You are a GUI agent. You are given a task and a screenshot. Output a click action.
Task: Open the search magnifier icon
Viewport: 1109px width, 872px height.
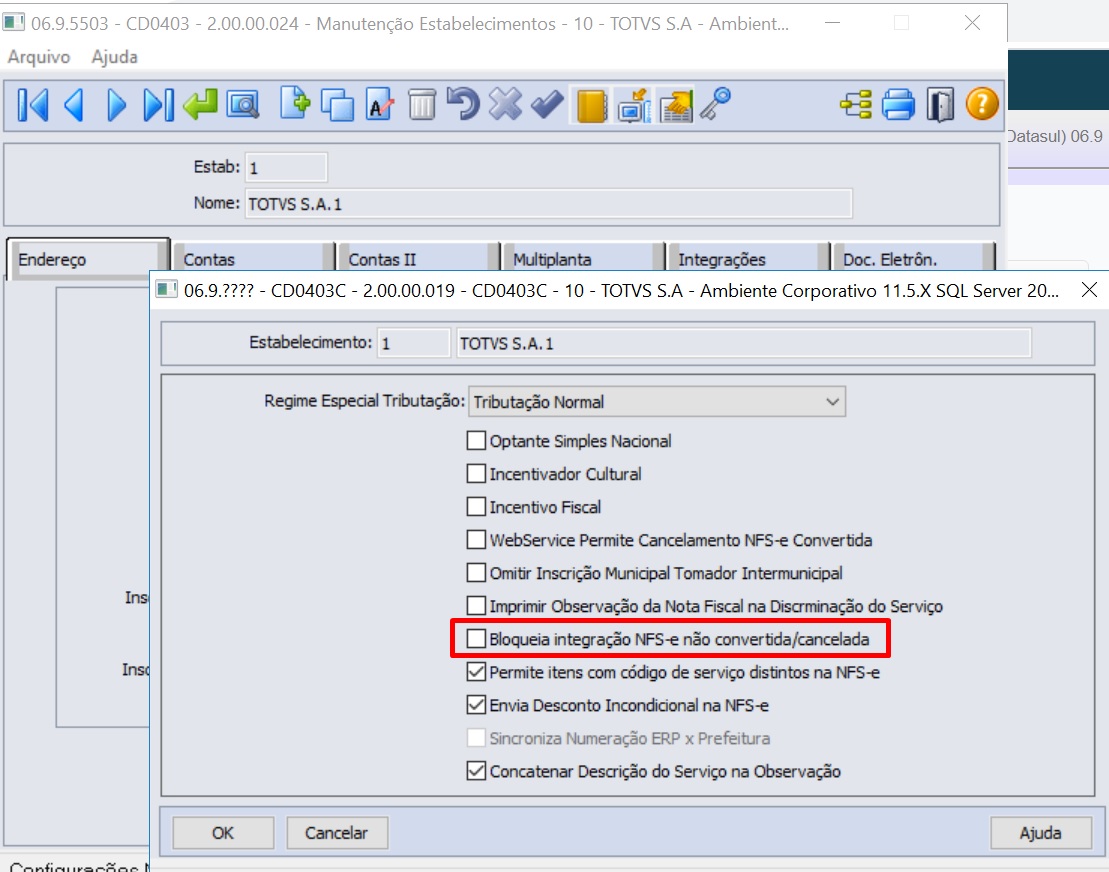click(x=243, y=105)
